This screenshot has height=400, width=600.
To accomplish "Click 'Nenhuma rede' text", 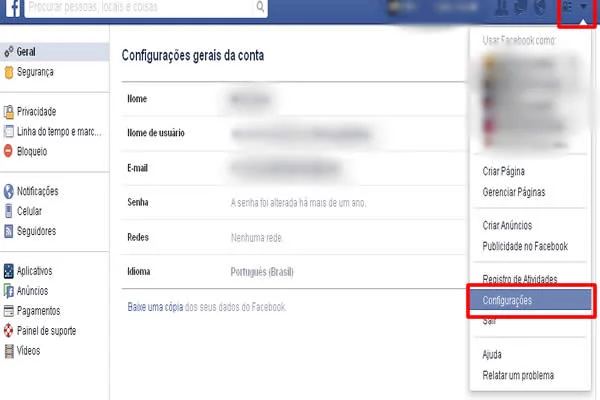I will click(x=256, y=238).
